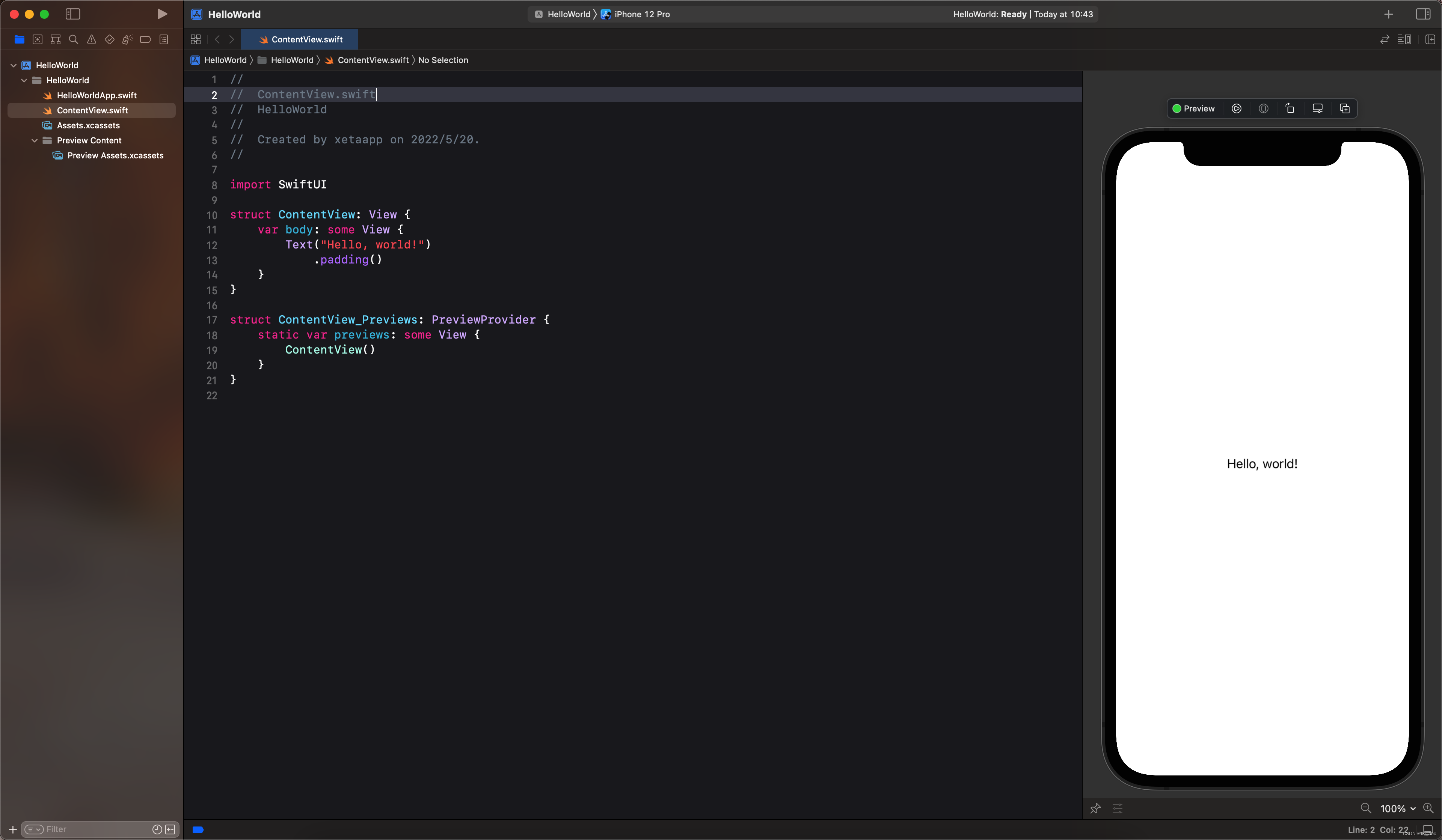Click the iPhone 12 Pro simulator selector
This screenshot has height=840, width=1442.
640,14
